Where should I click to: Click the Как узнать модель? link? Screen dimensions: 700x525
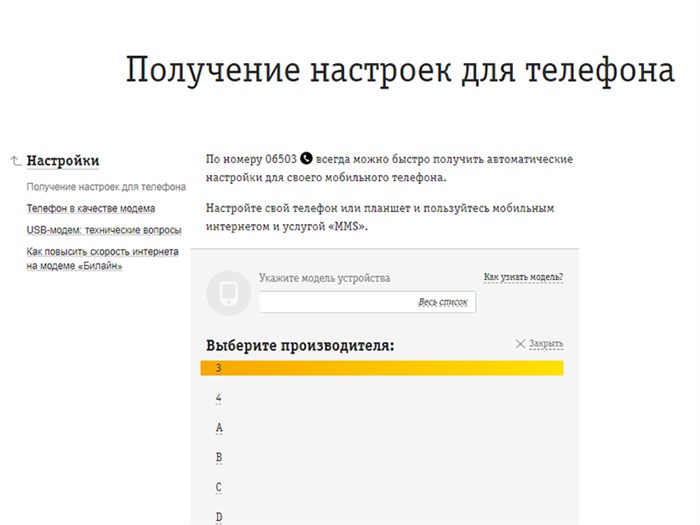point(523,277)
